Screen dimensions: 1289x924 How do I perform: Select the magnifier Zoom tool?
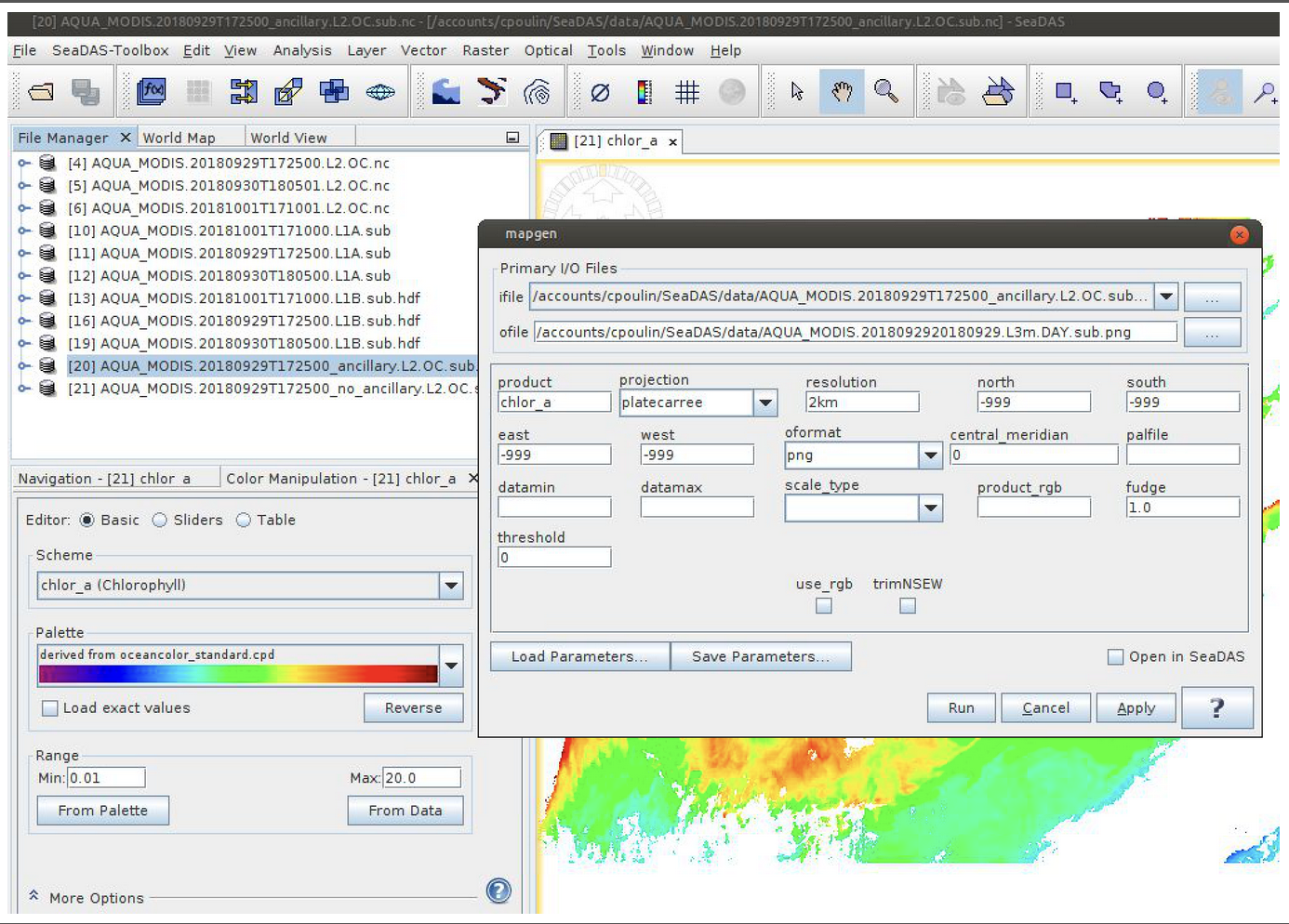[886, 91]
